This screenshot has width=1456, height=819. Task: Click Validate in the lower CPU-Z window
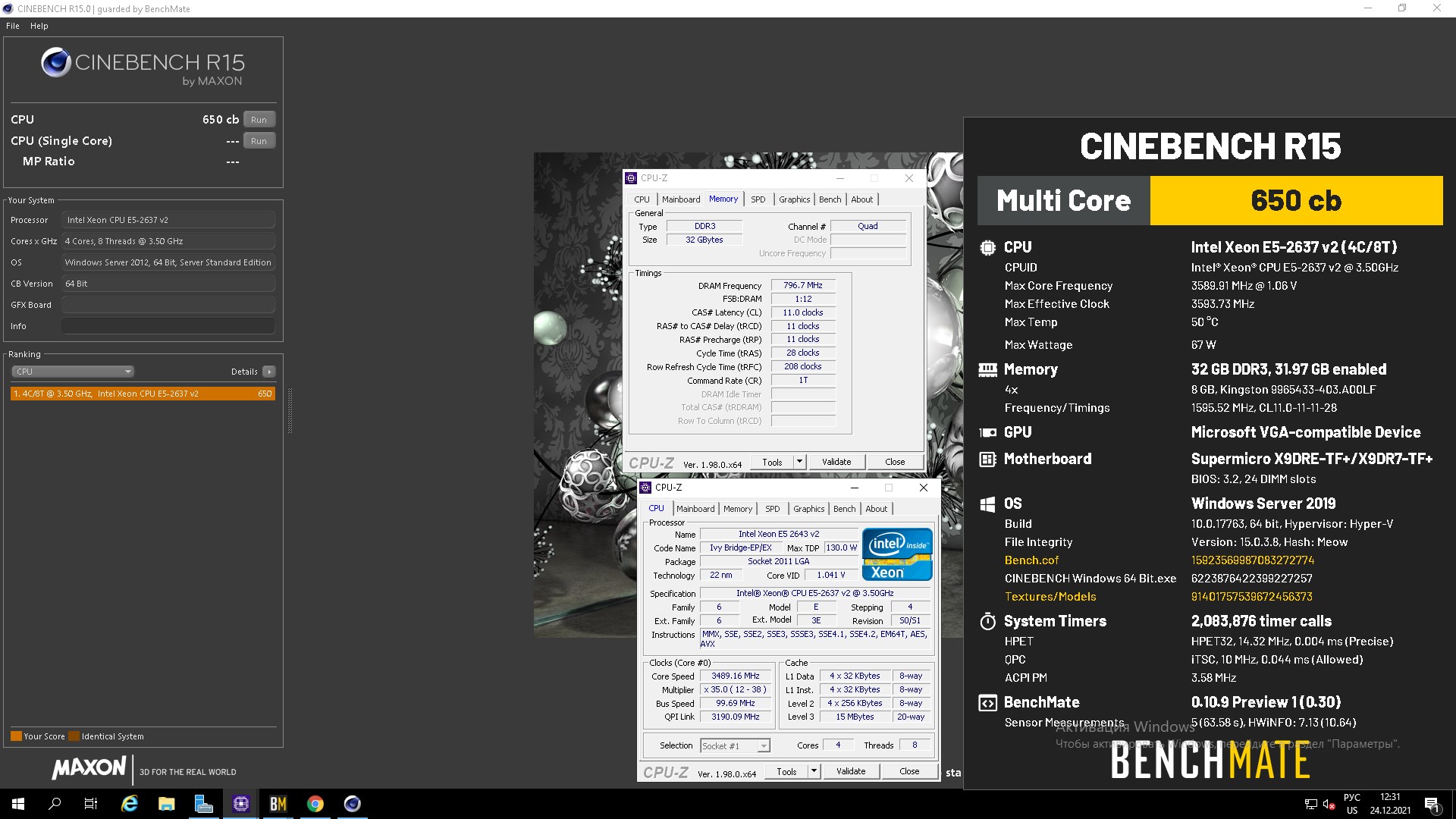[851, 771]
